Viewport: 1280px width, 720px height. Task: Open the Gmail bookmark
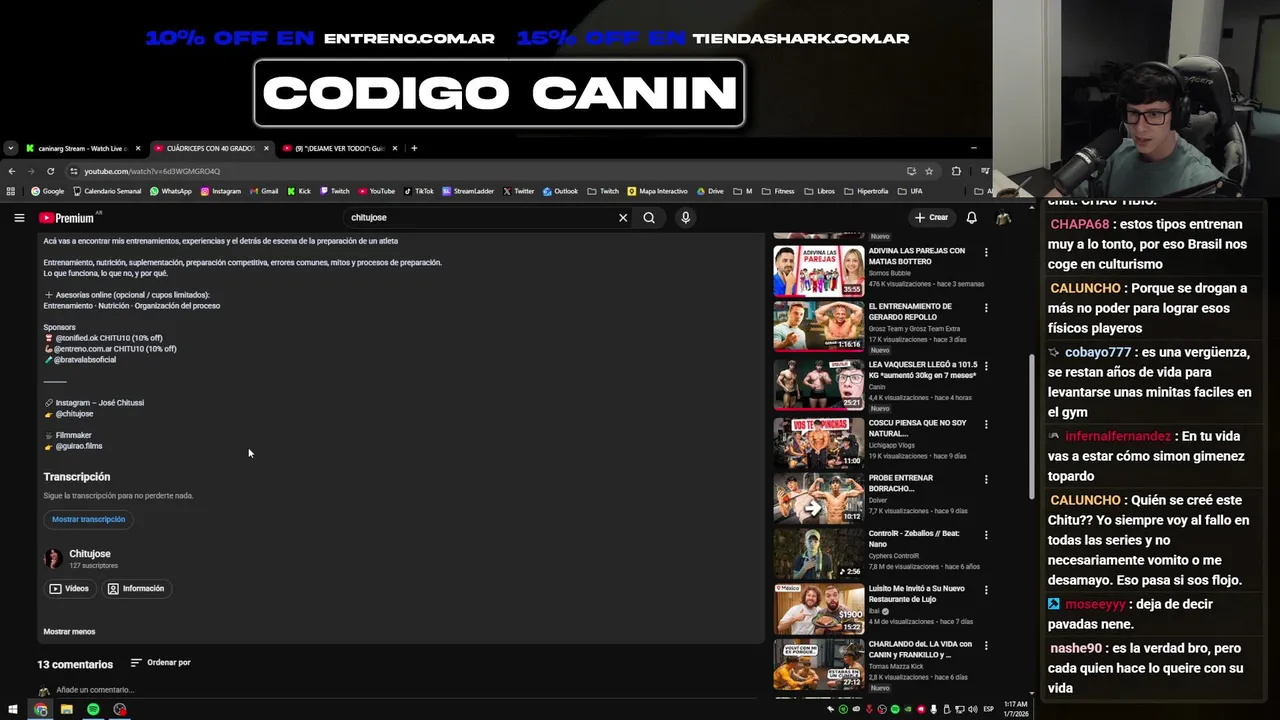click(264, 191)
